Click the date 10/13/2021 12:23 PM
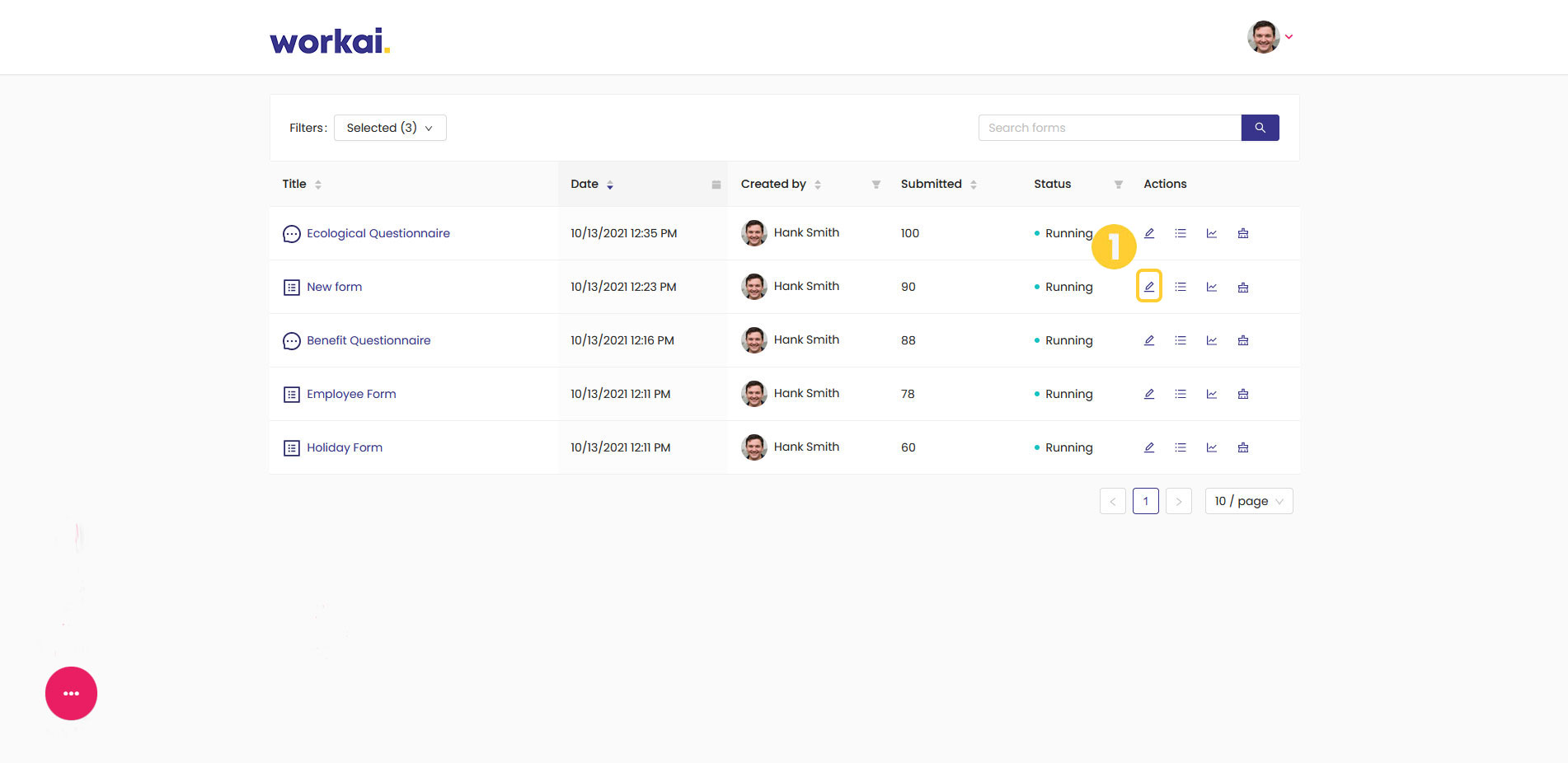Viewport: 1568px width, 763px height. [623, 287]
